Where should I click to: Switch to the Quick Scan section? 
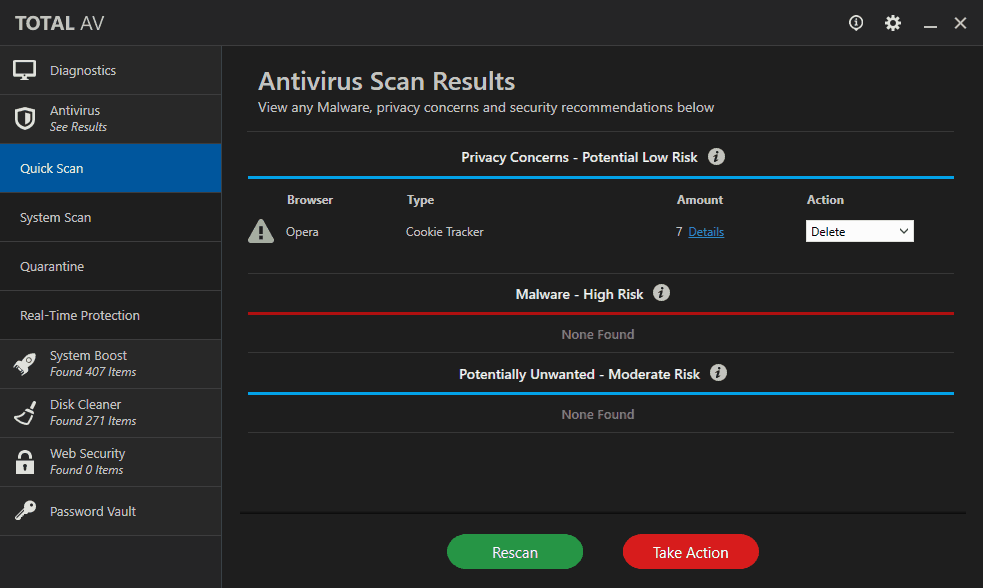click(x=110, y=168)
